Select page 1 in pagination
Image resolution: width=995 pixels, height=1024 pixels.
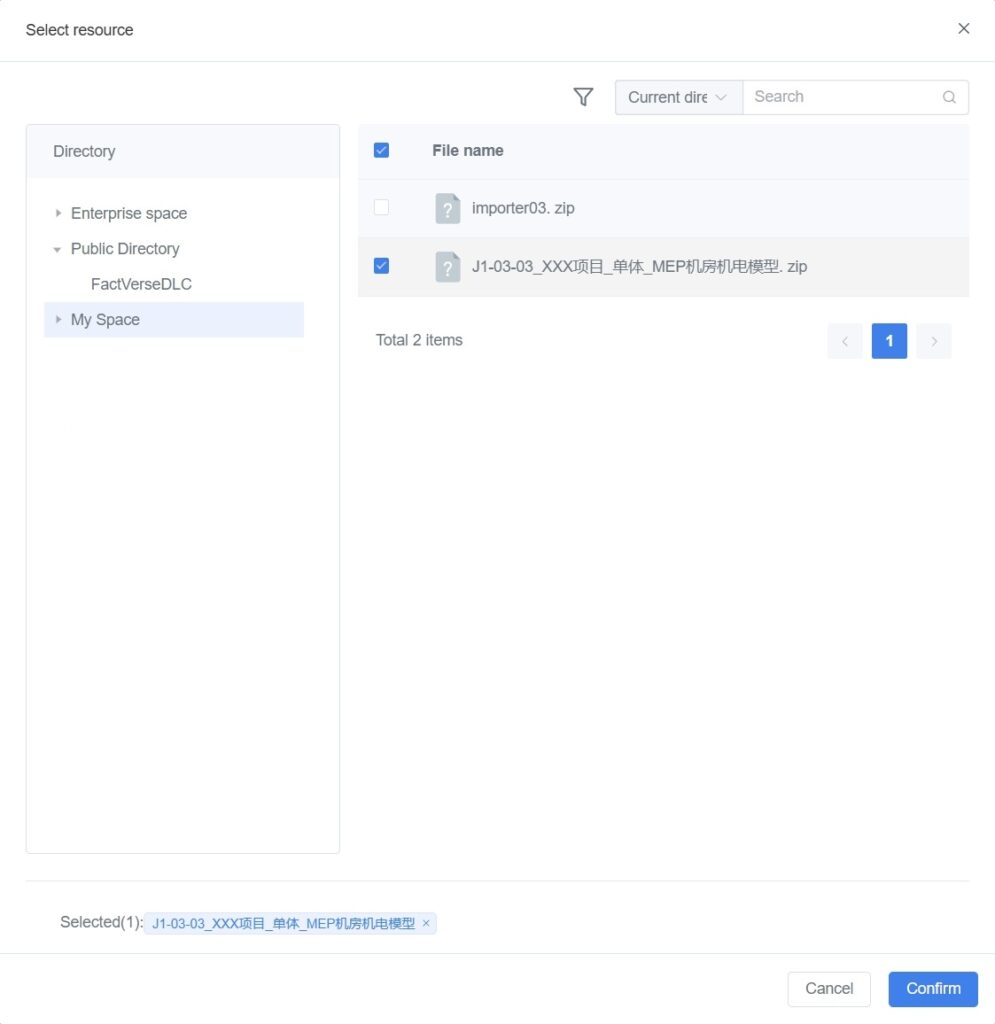coord(889,341)
